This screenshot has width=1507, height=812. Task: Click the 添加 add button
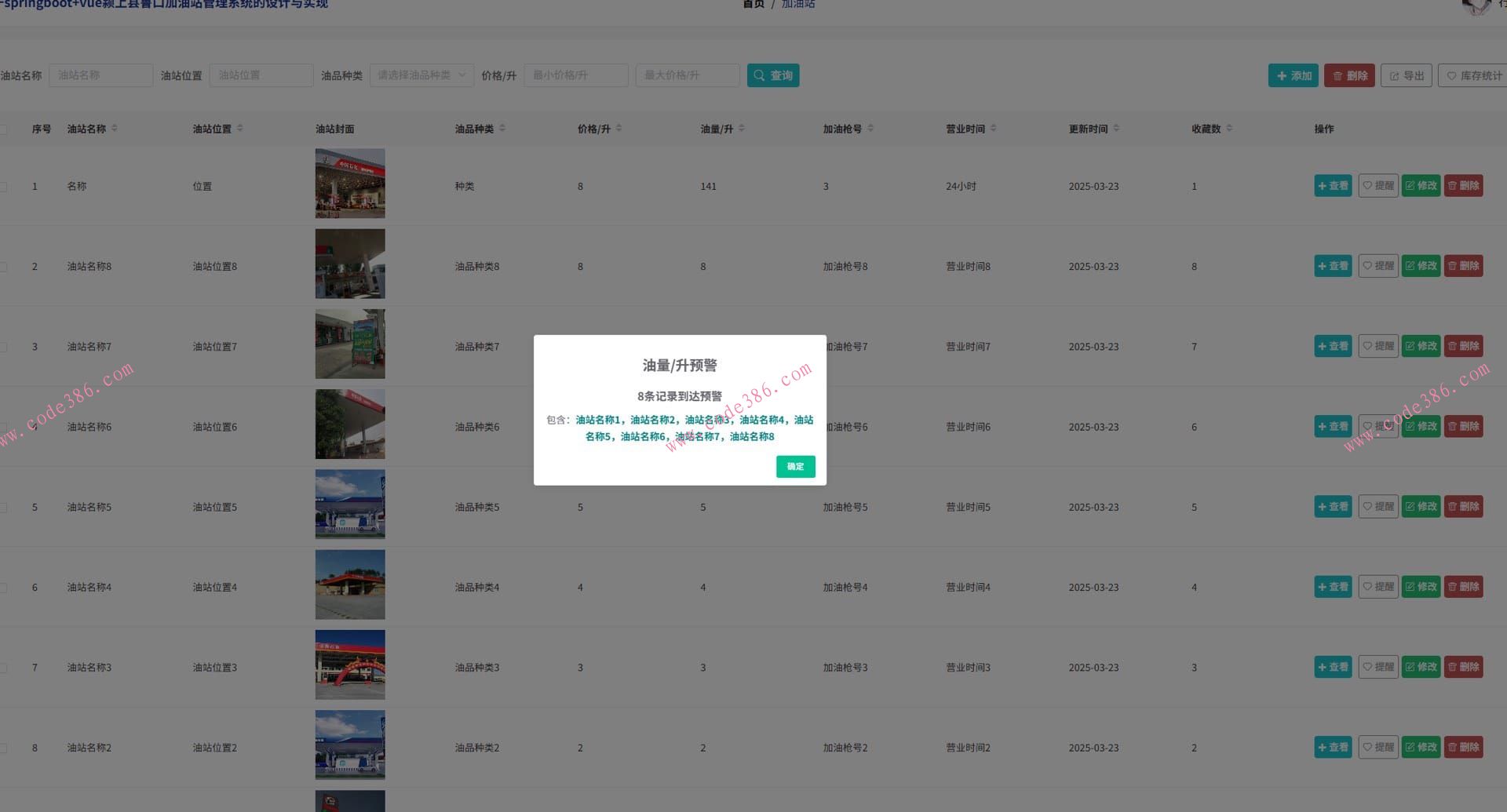(1293, 75)
